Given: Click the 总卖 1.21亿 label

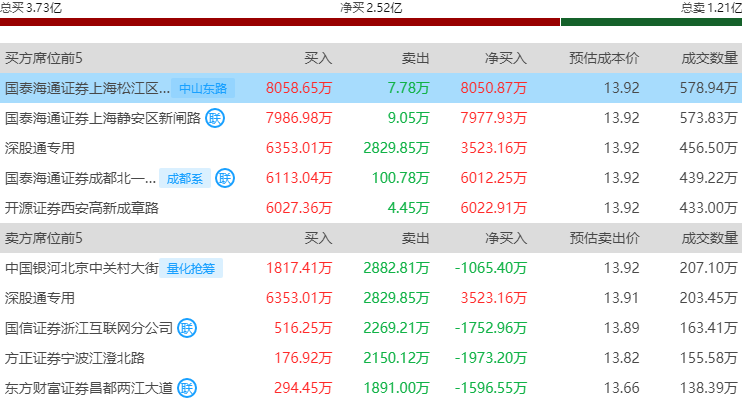Looking at the screenshot, I should pos(711,8).
